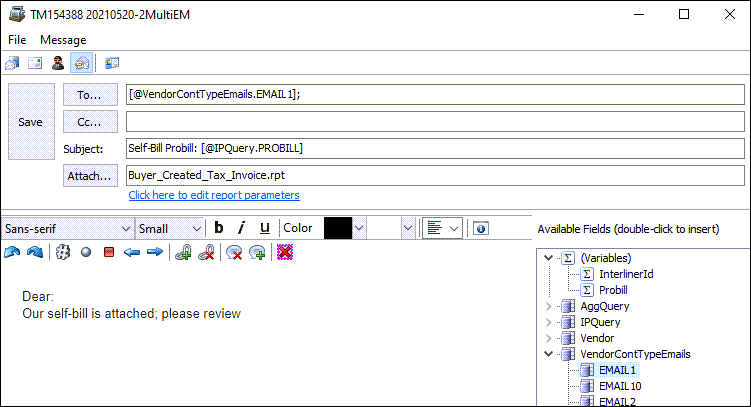Select the EMAIL1 field in tree

[617, 370]
